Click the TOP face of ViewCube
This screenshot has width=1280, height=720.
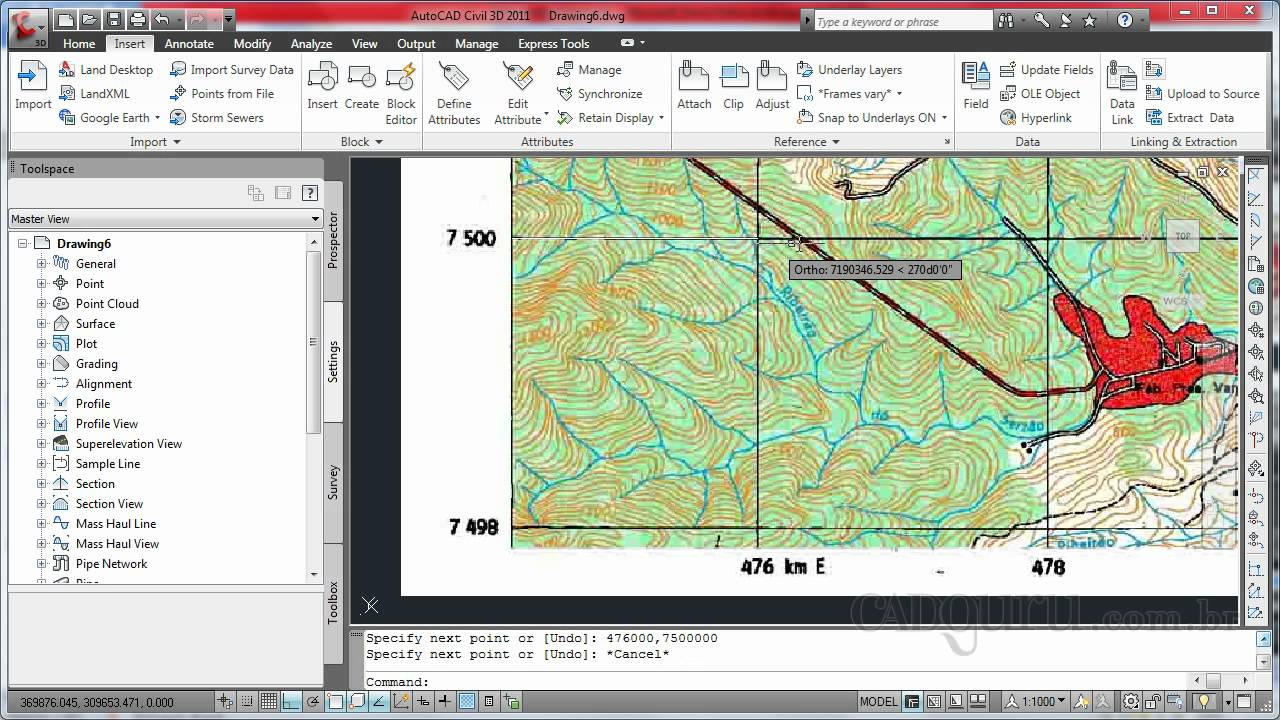1183,236
